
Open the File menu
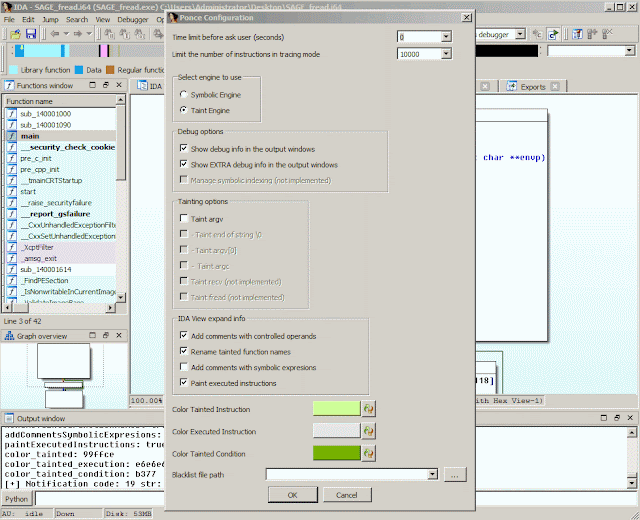pos(9,19)
